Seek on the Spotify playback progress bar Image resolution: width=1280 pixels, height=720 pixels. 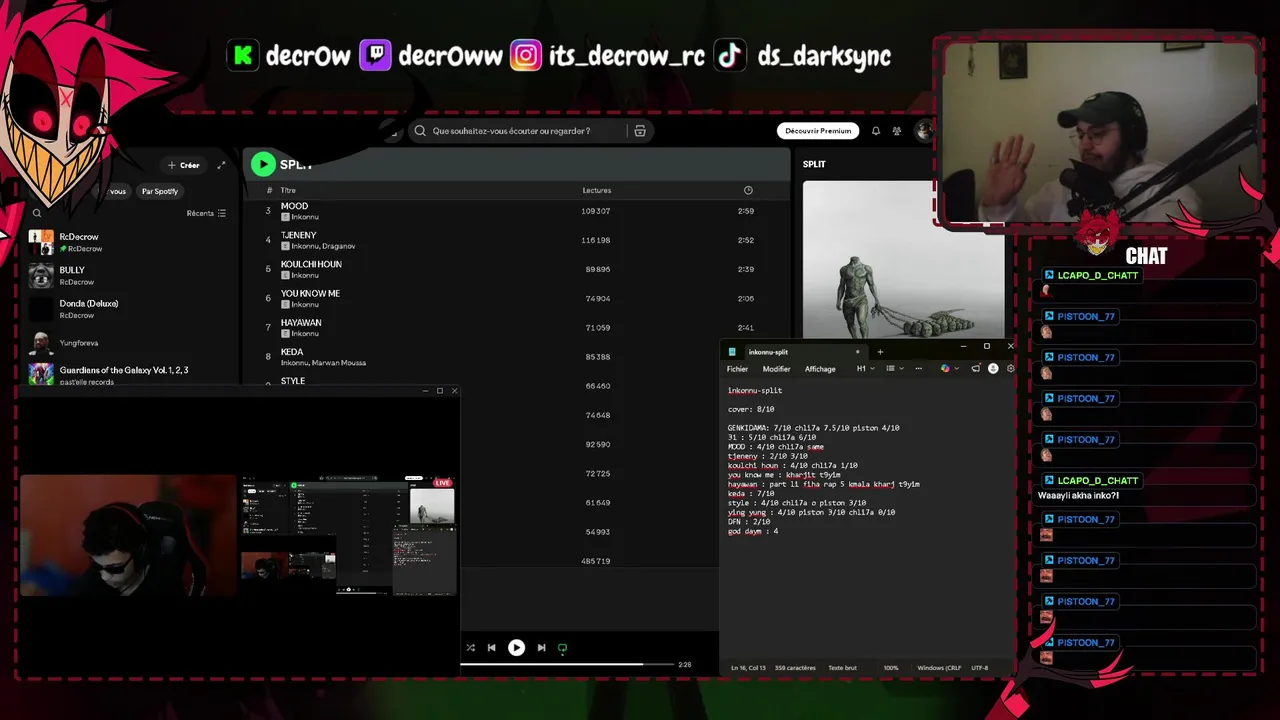[566, 664]
